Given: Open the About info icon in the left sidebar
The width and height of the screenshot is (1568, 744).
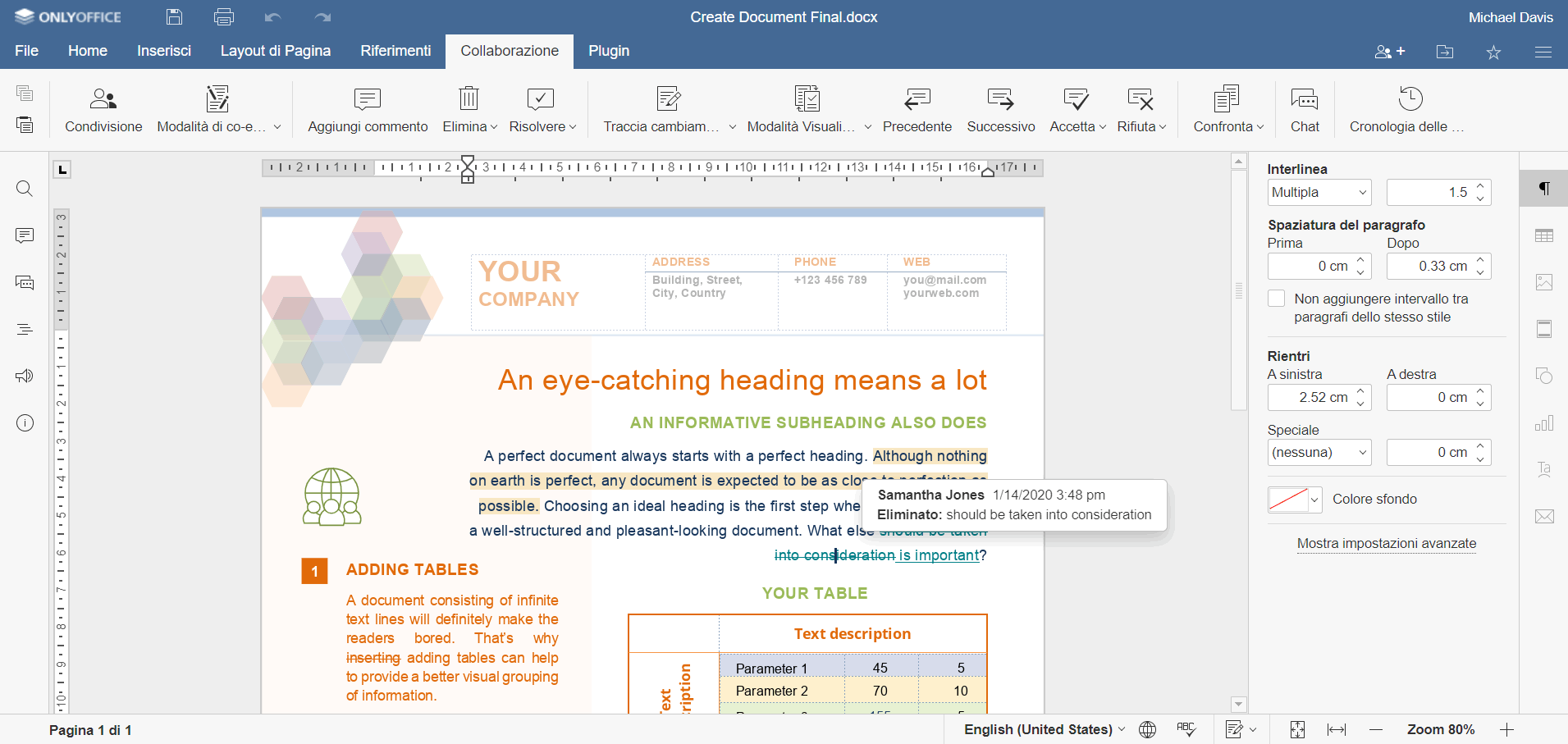Looking at the screenshot, I should click(x=25, y=423).
